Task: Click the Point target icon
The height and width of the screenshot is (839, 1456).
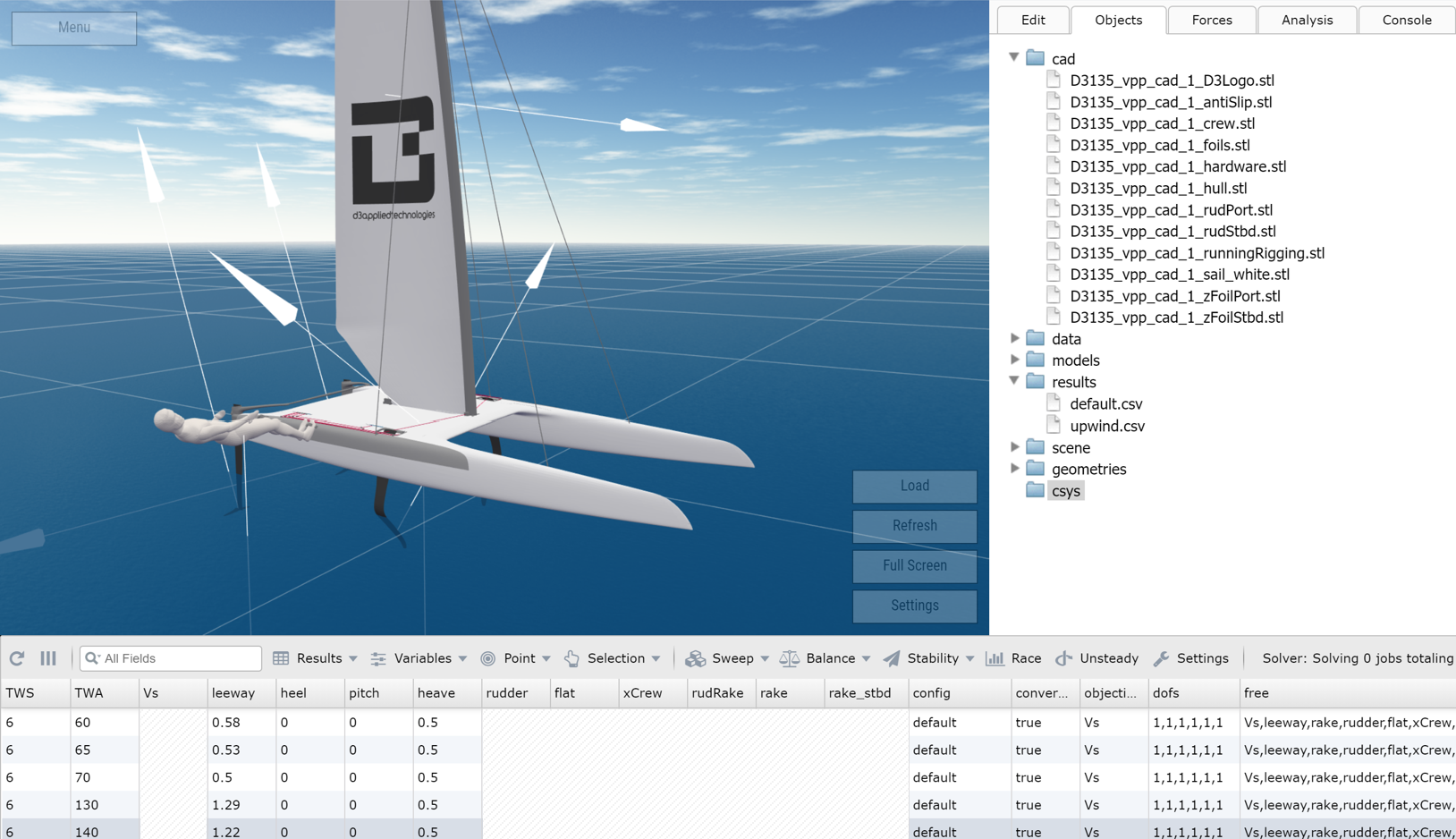Action: [x=487, y=658]
